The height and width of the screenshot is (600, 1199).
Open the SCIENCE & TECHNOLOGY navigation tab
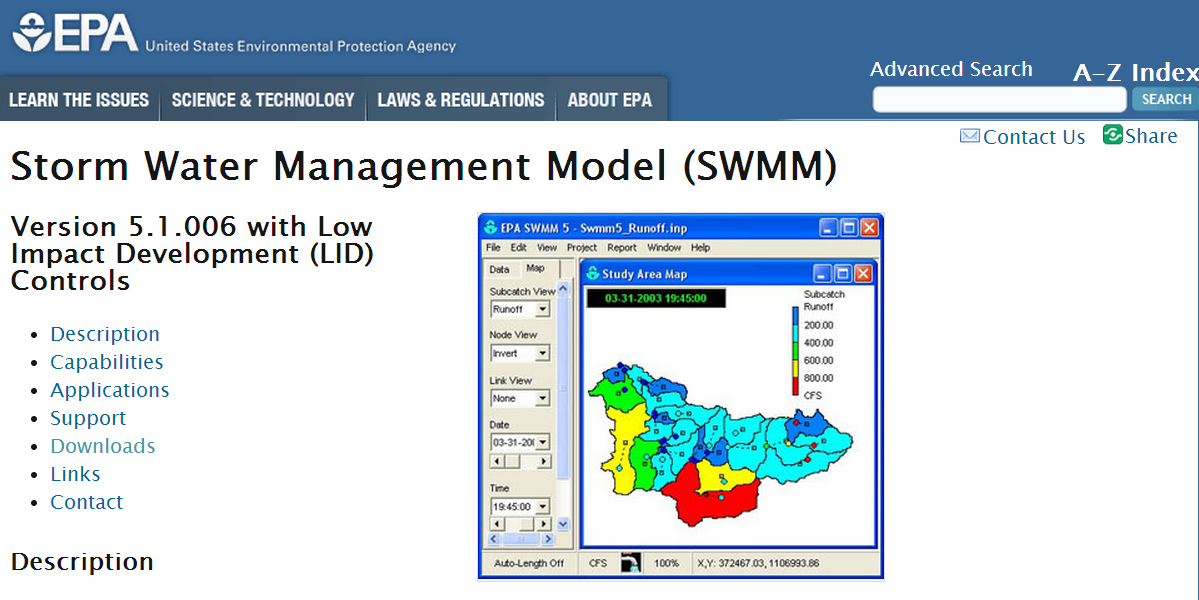click(263, 100)
